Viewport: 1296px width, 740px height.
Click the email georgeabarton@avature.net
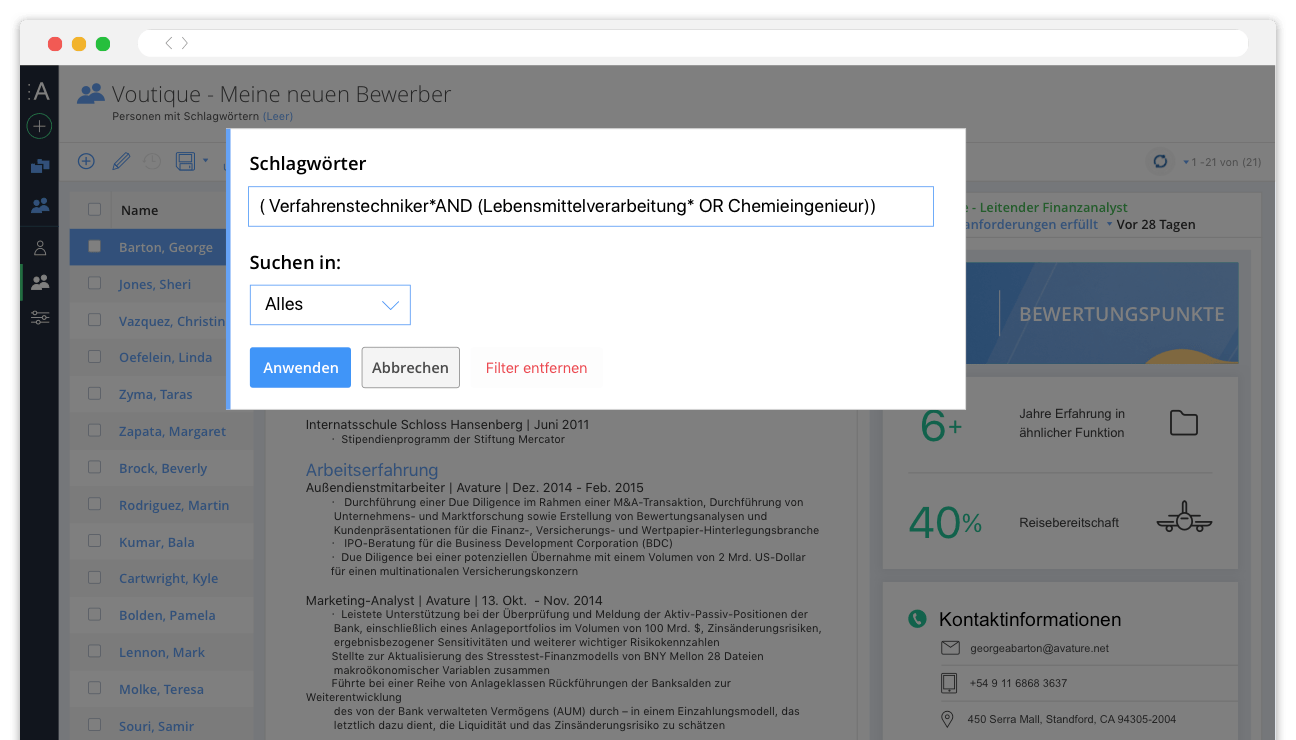pyautogui.click(x=1039, y=648)
